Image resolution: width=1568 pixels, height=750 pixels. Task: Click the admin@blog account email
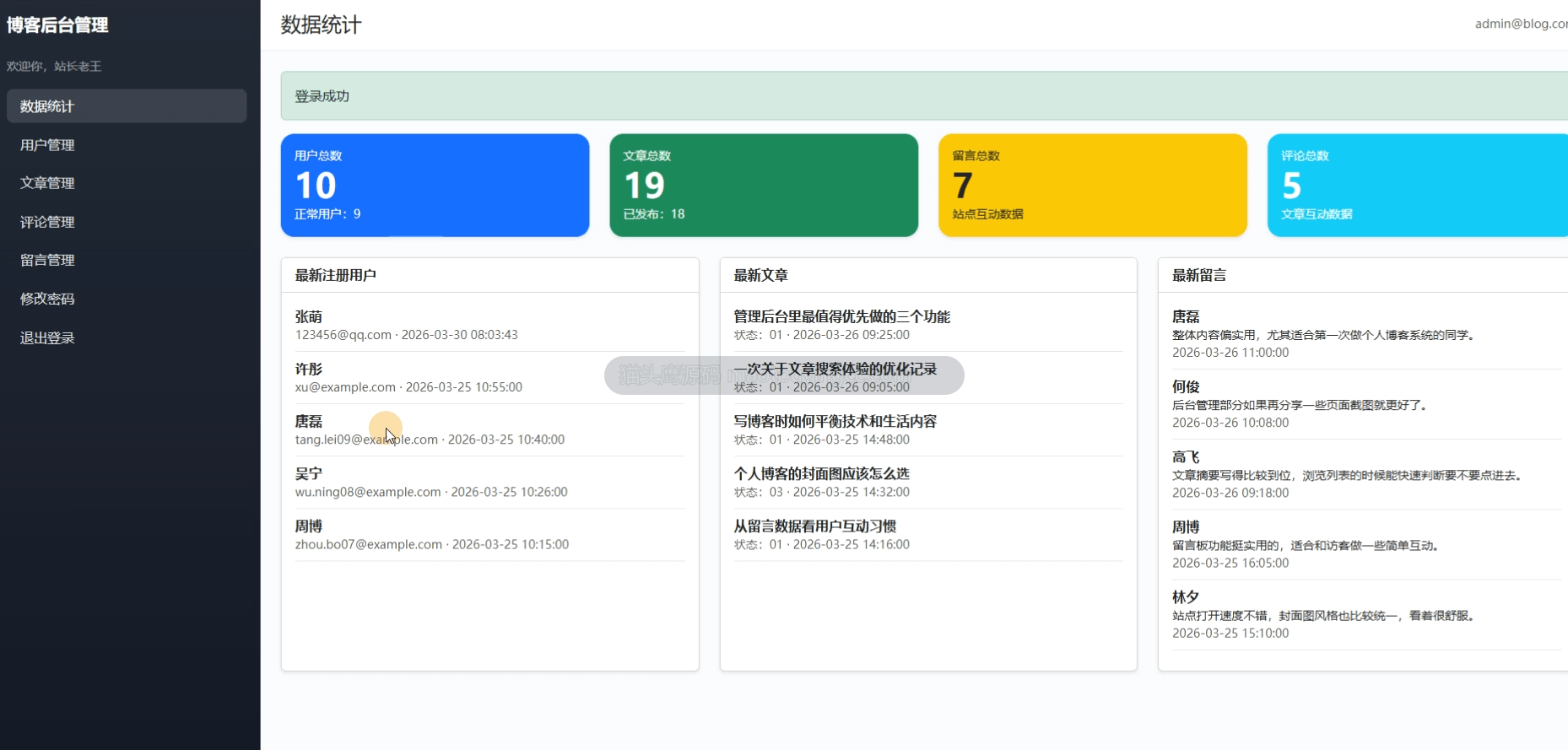pyautogui.click(x=1521, y=24)
